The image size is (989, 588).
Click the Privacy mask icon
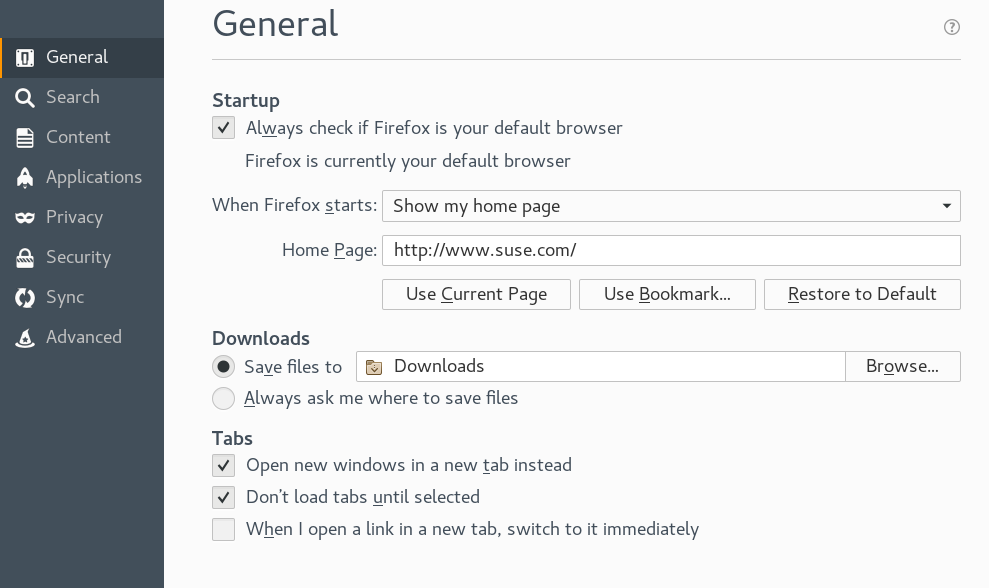click(x=25, y=217)
